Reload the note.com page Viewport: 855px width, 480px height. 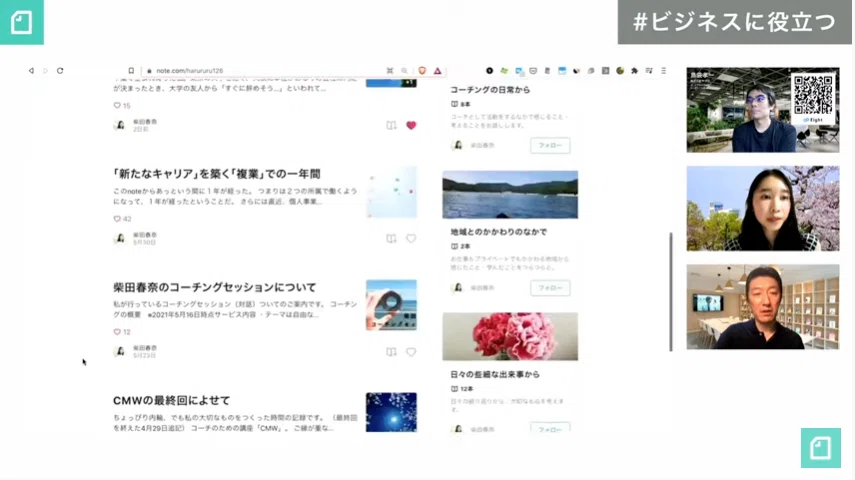coord(60,71)
